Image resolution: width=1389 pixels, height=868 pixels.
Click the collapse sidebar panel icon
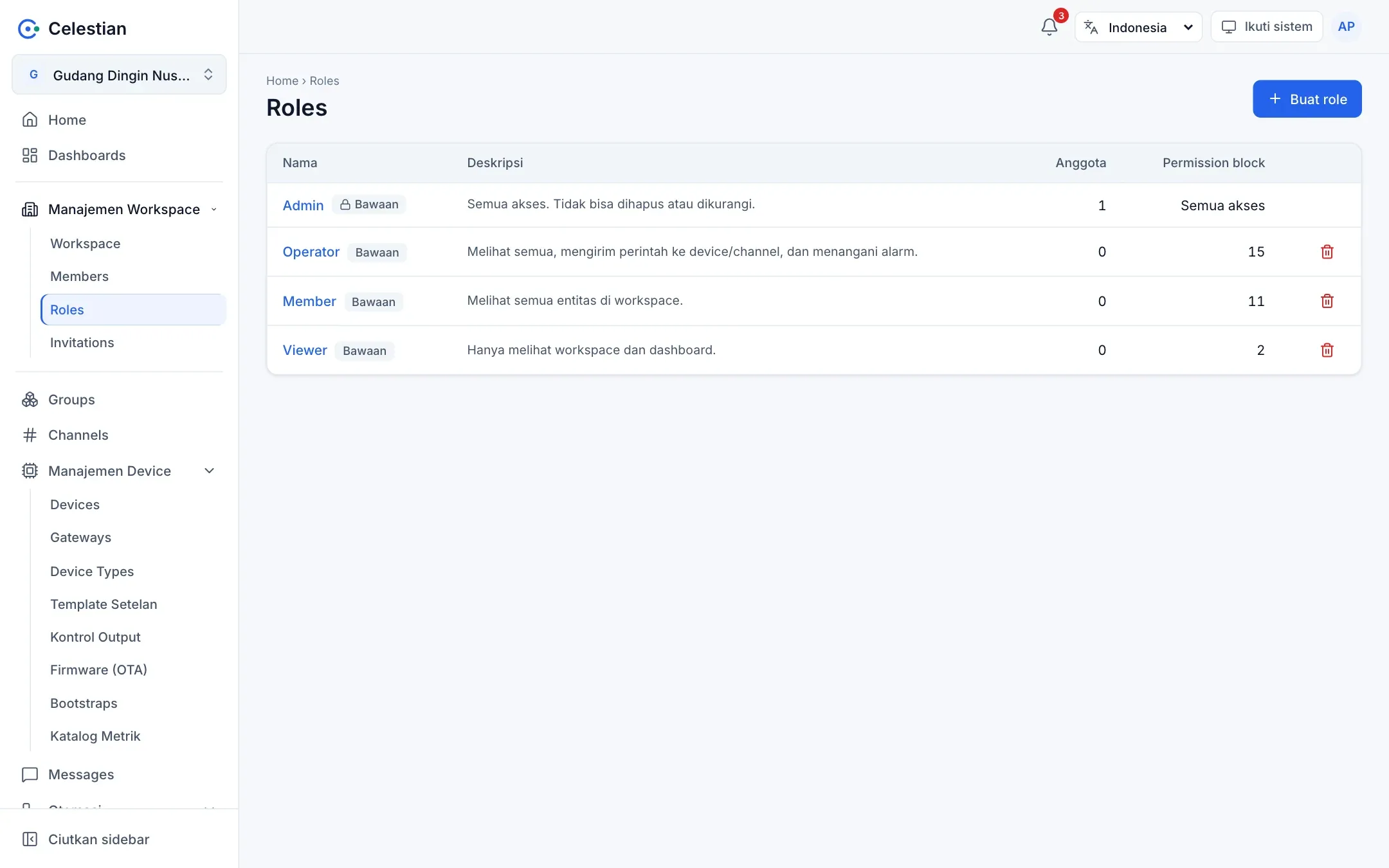[x=30, y=839]
